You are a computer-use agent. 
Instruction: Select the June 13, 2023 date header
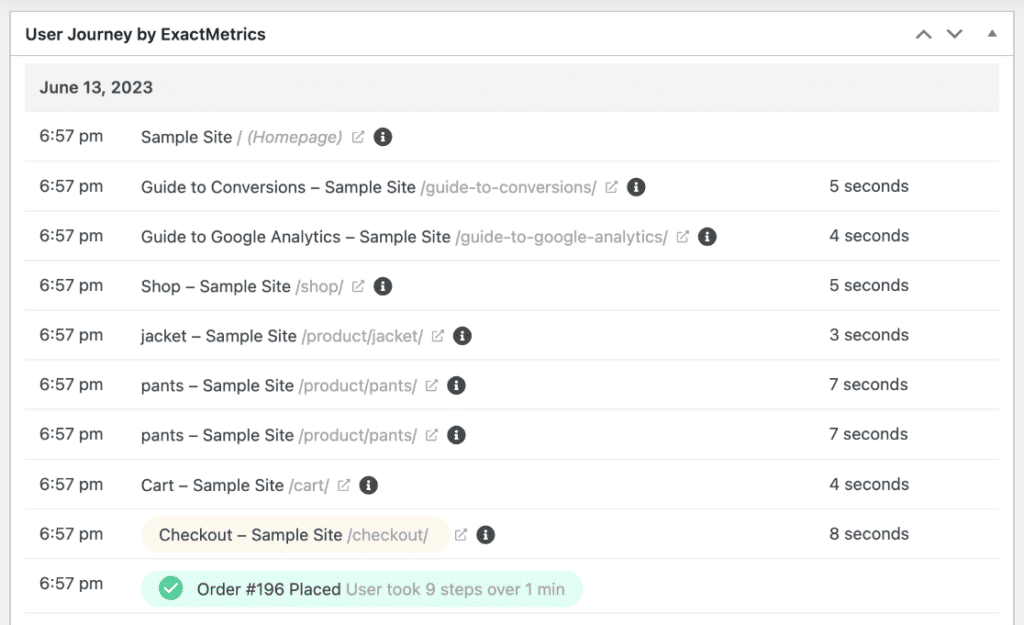[x=95, y=87]
